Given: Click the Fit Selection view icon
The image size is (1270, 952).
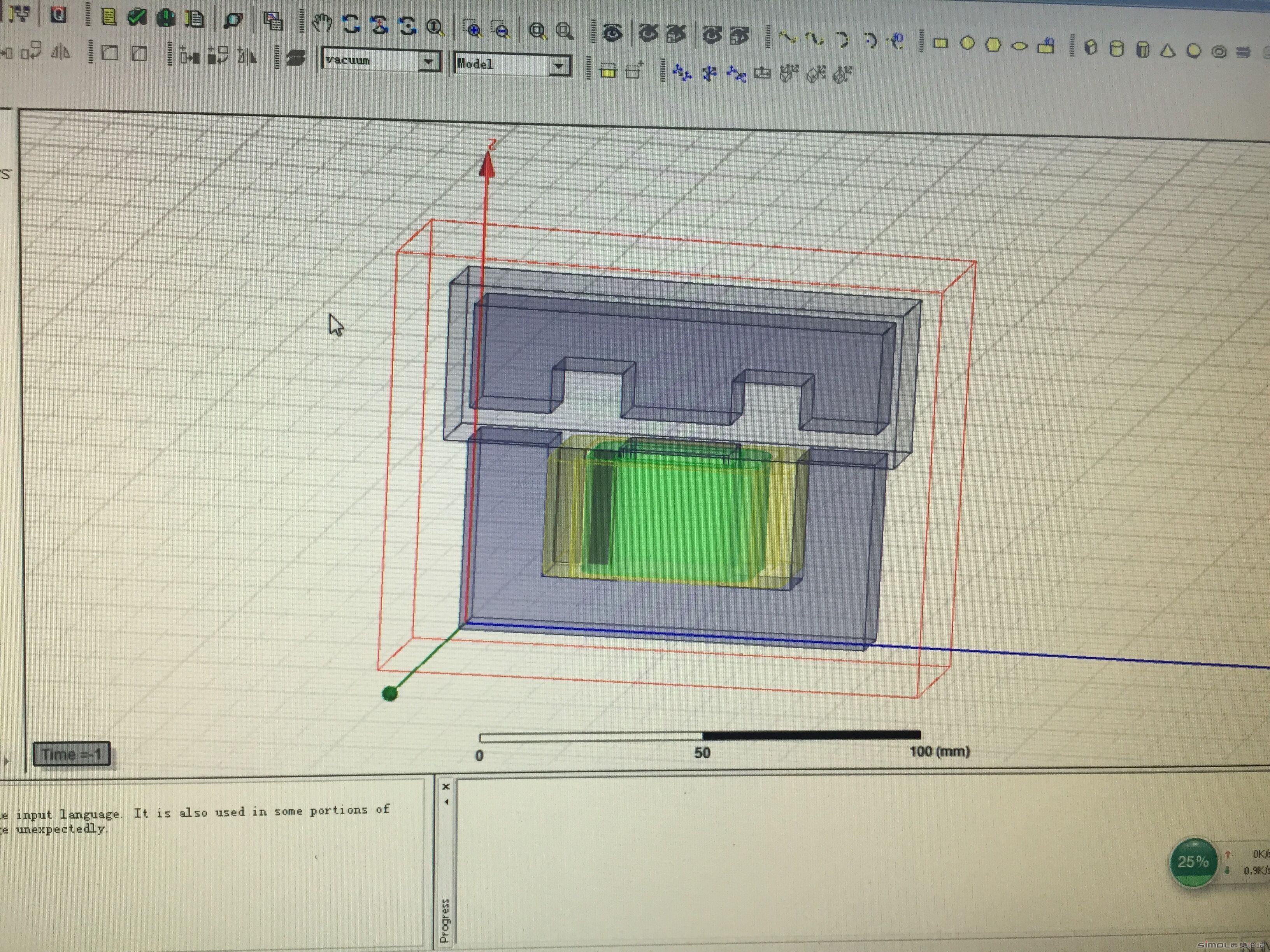Looking at the screenshot, I should pos(565,31).
